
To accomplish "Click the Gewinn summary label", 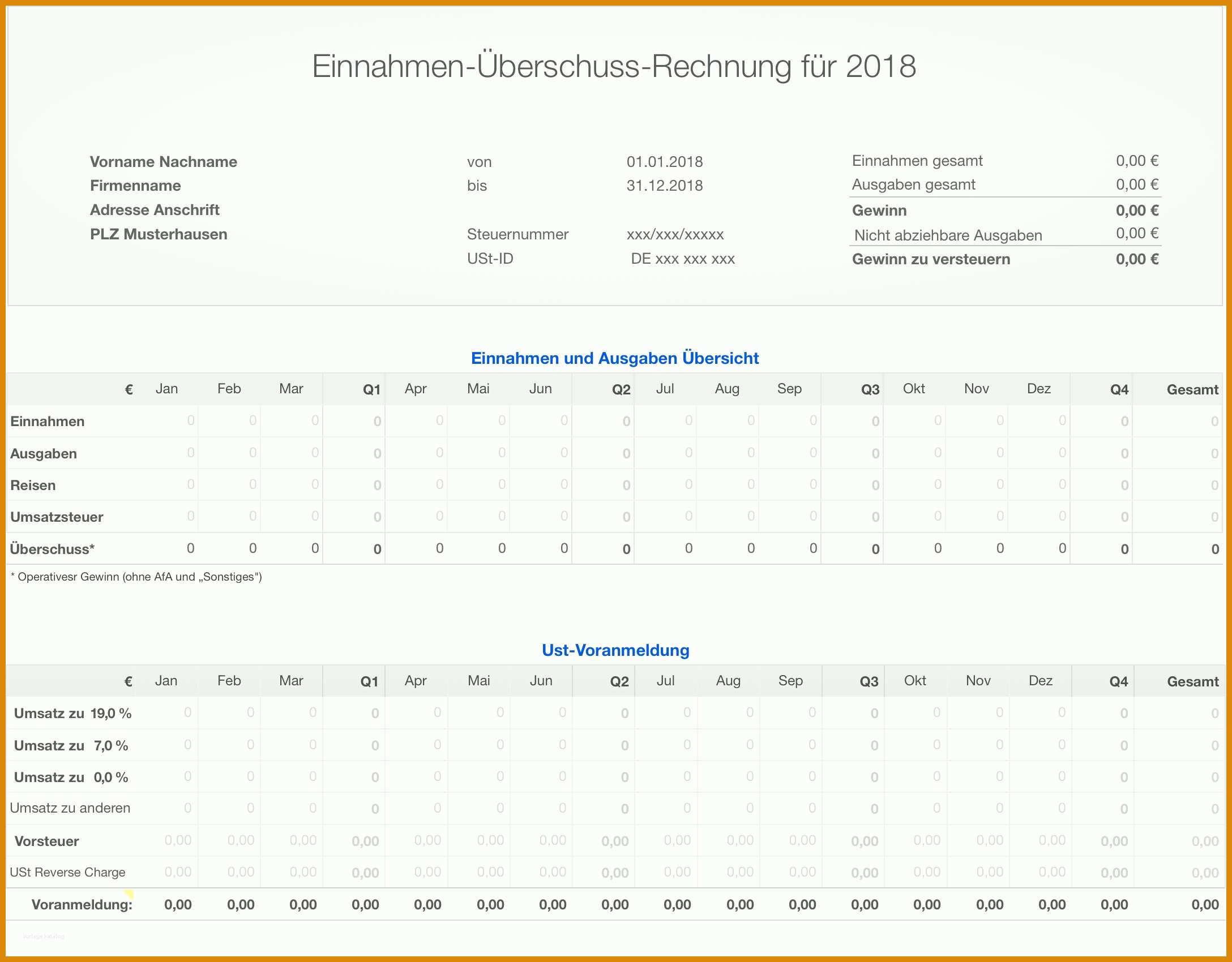I will click(x=879, y=211).
